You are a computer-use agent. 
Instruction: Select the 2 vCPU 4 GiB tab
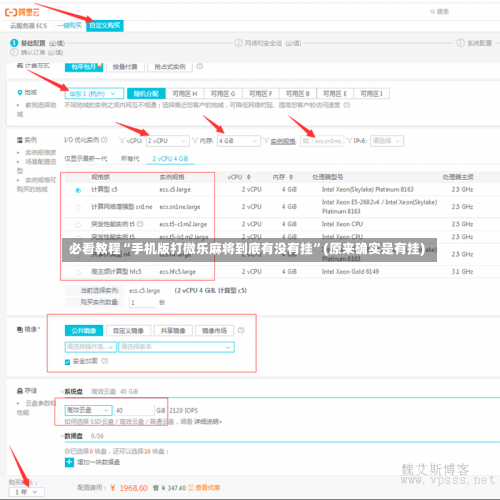pyautogui.click(x=170, y=159)
